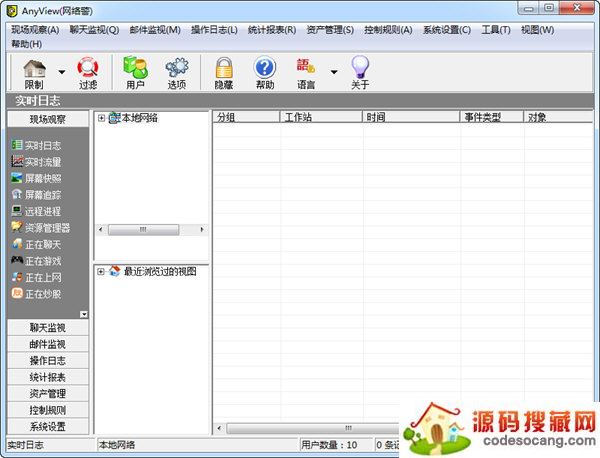Click the 关于 (About) light bulb icon
The height and width of the screenshot is (458, 600).
click(x=359, y=72)
